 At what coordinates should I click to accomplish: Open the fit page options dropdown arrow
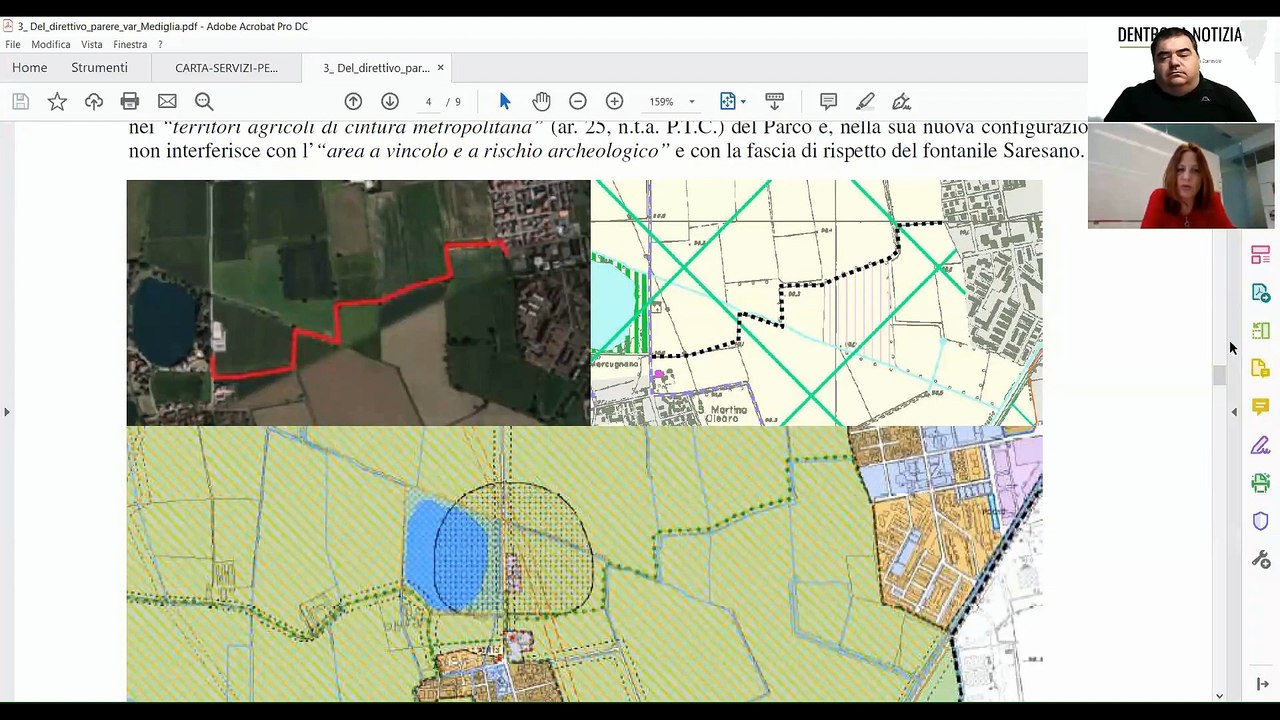coord(743,102)
